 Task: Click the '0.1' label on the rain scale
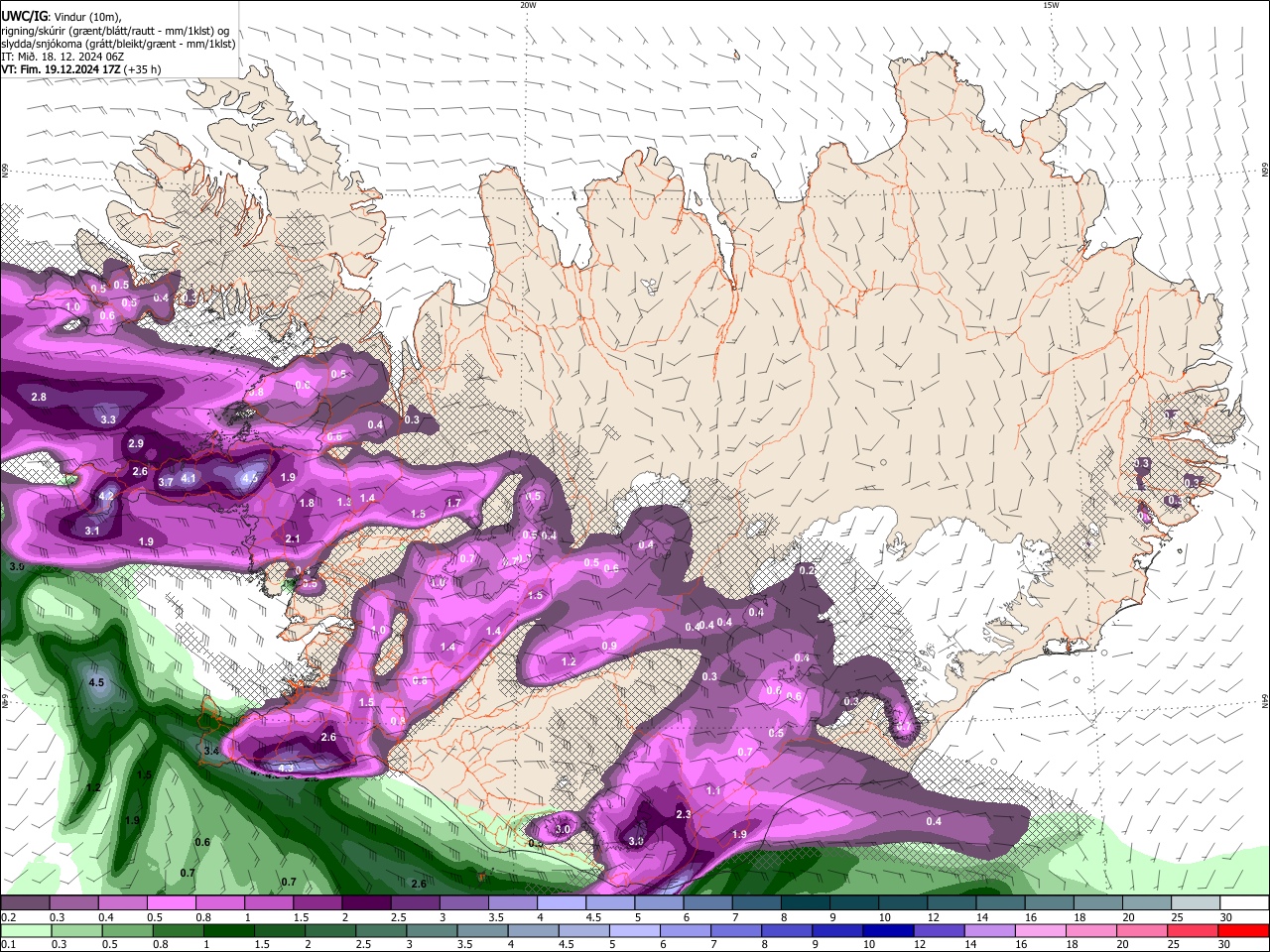tap(8, 944)
